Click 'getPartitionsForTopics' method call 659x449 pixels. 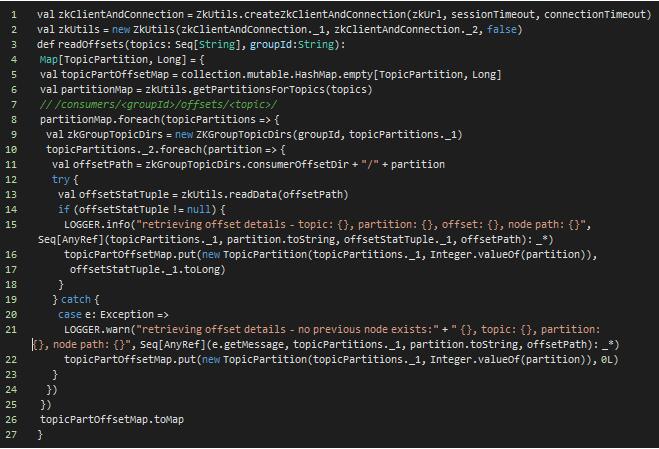(x=259, y=90)
